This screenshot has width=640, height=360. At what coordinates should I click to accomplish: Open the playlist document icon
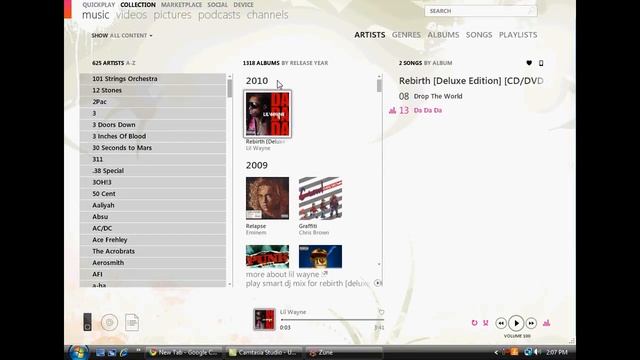(x=132, y=322)
